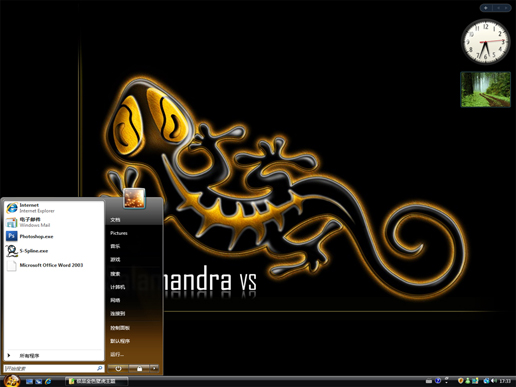Open the 控制面板 Control Panel entry
Viewport: 516px width, 387px height.
tap(120, 328)
